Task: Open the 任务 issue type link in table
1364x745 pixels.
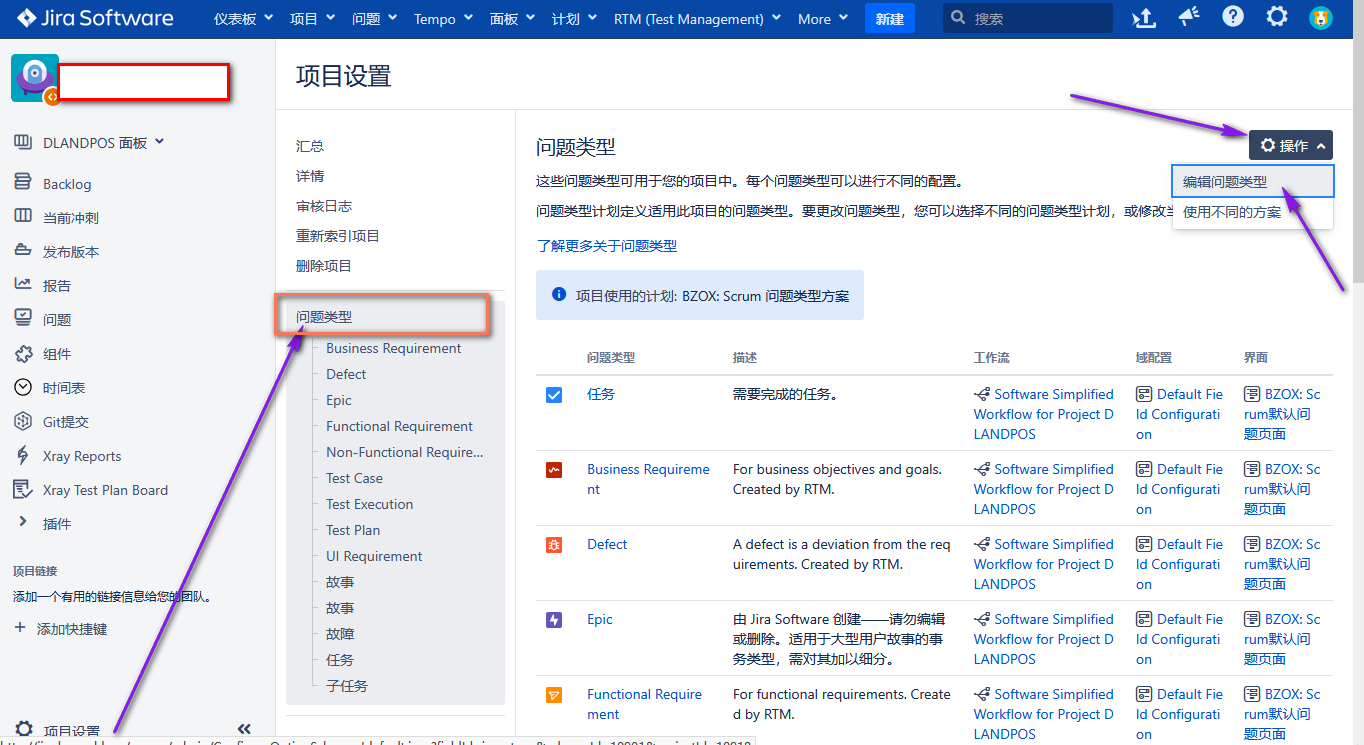Action: click(x=601, y=394)
